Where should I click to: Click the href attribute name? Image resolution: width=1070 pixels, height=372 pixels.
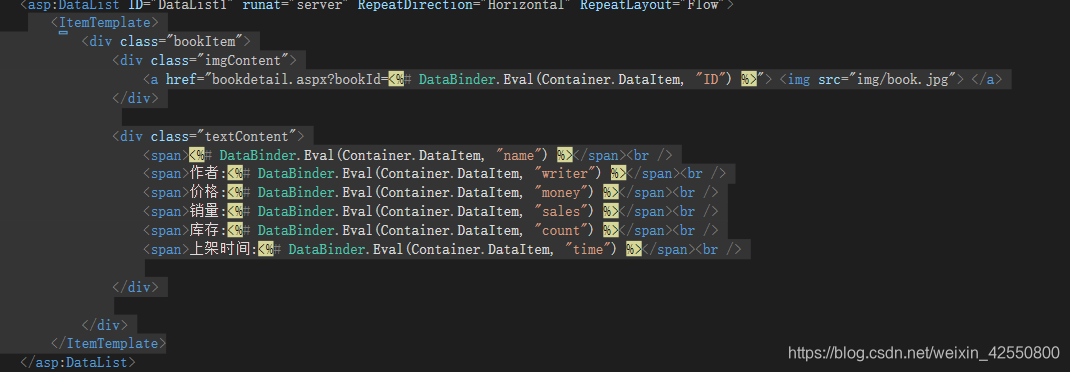pyautogui.click(x=181, y=79)
